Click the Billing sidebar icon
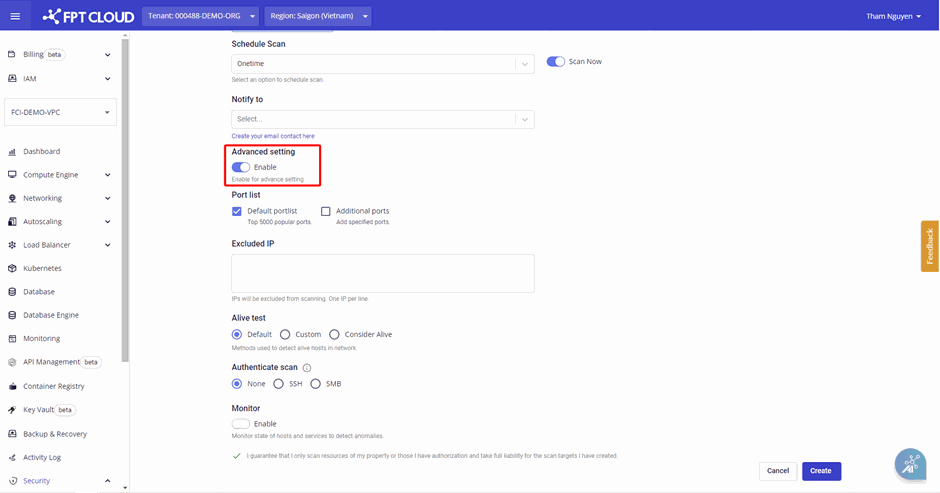The height and width of the screenshot is (493, 940). [11, 55]
